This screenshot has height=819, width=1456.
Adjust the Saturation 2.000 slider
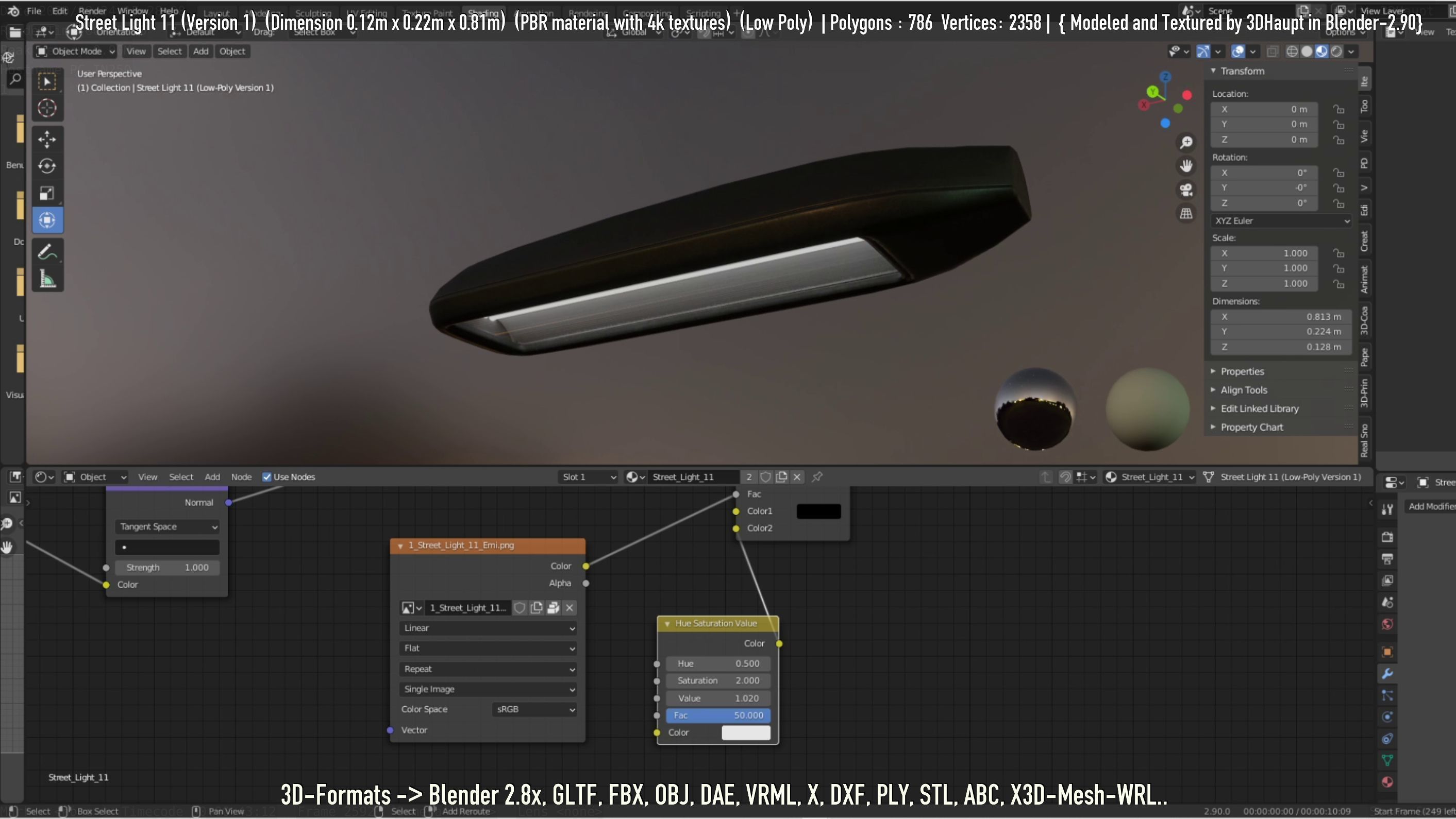point(718,680)
